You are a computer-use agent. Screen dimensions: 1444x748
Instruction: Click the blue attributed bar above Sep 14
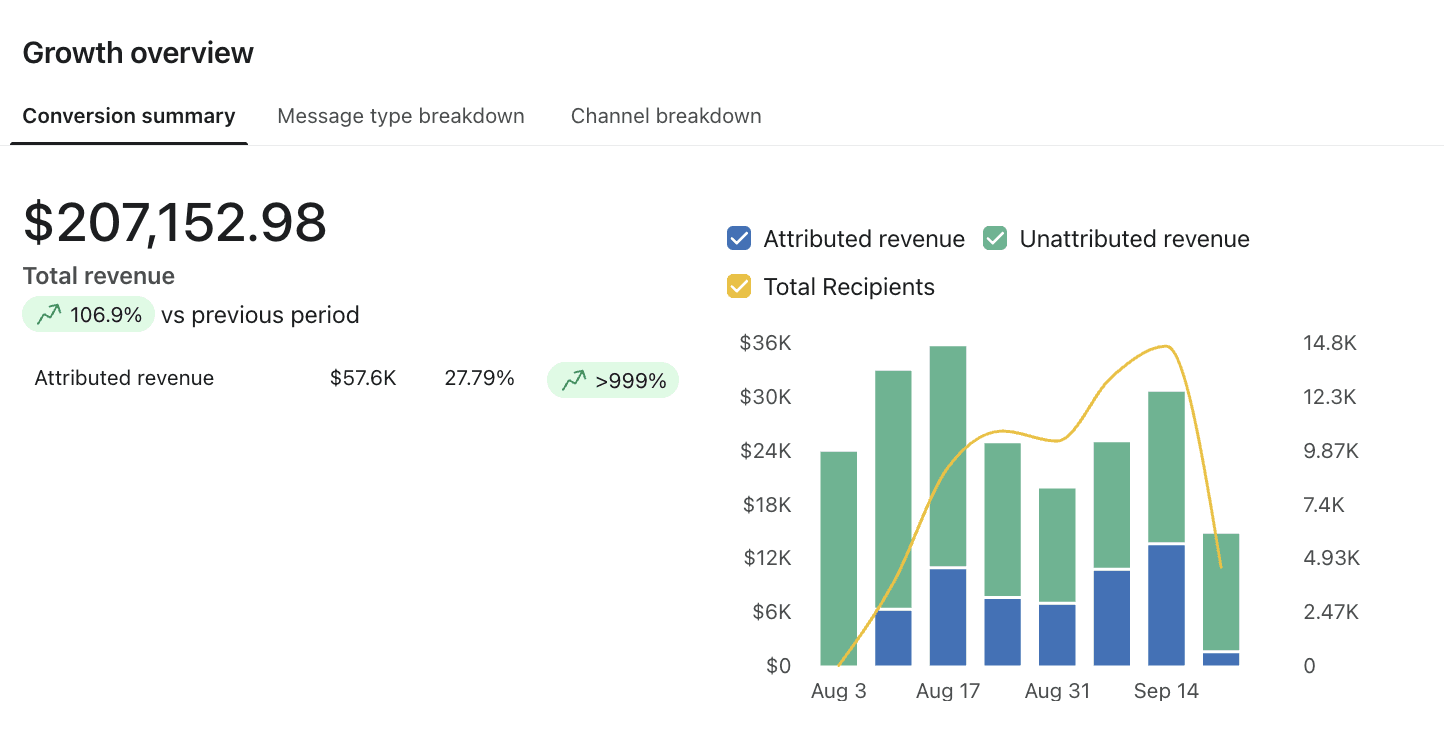(1167, 605)
